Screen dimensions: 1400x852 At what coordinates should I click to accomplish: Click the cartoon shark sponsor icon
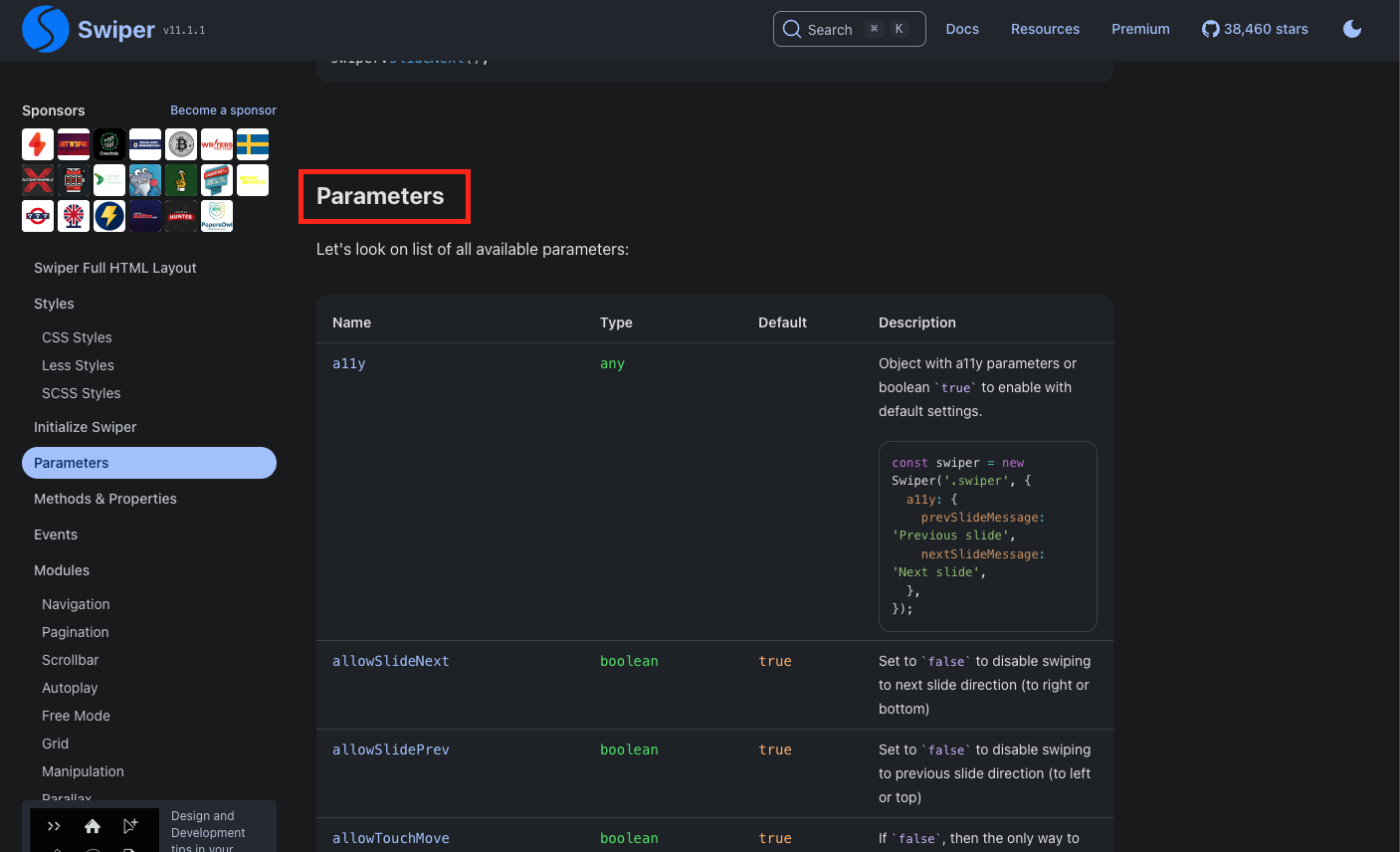point(145,179)
